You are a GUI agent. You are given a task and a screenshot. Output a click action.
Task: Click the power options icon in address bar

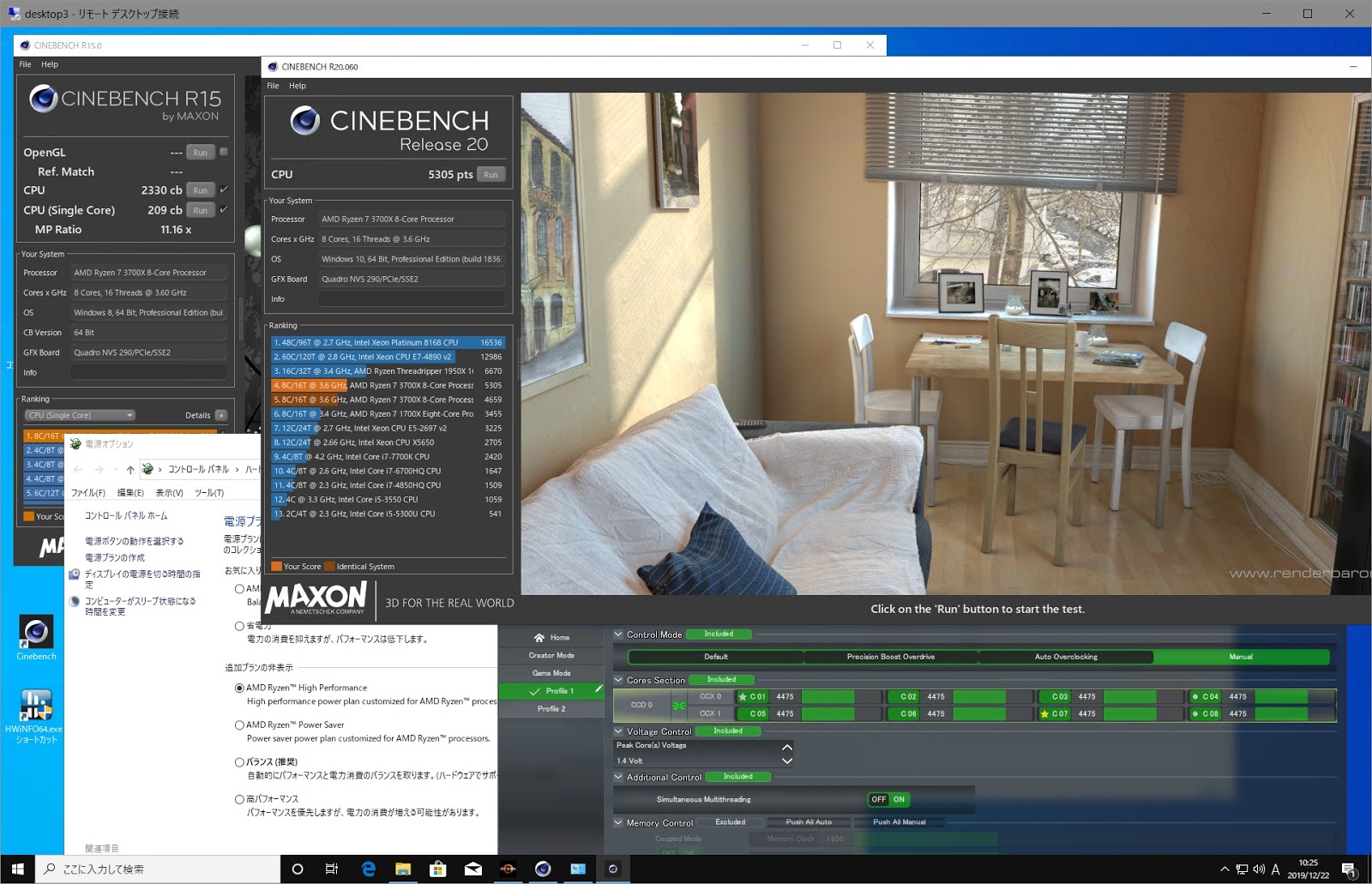click(147, 470)
